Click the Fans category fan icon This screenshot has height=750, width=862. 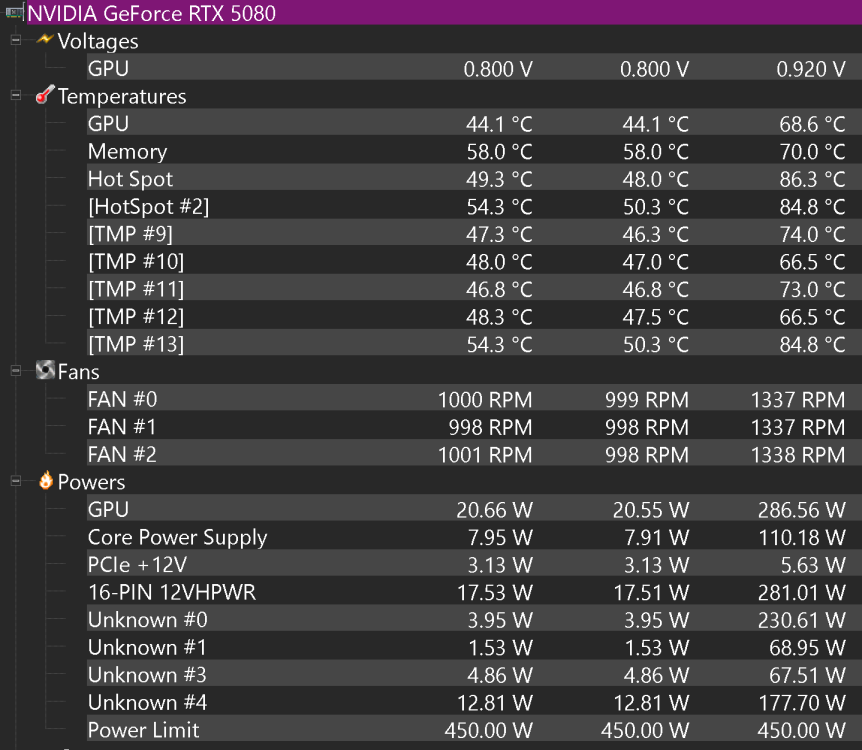pyautogui.click(x=45, y=370)
